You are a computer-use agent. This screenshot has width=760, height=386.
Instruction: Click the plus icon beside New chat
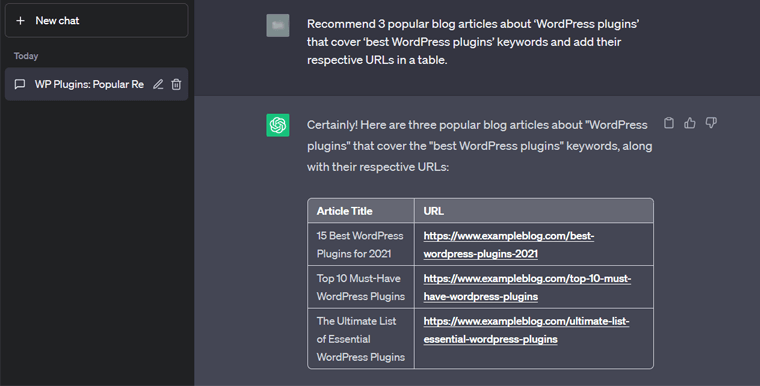pos(20,20)
